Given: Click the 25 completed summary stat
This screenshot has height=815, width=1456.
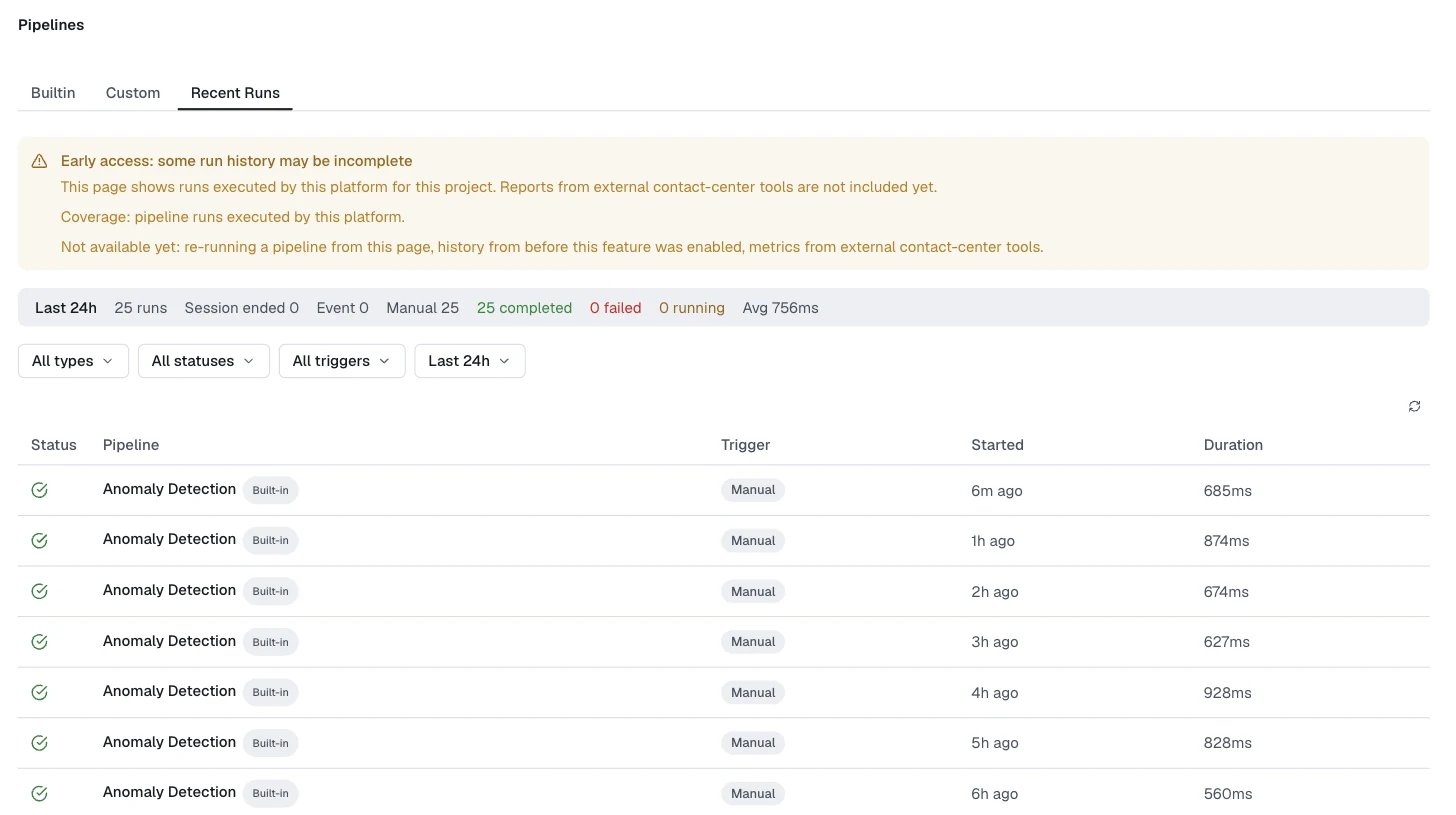Looking at the screenshot, I should coord(525,308).
